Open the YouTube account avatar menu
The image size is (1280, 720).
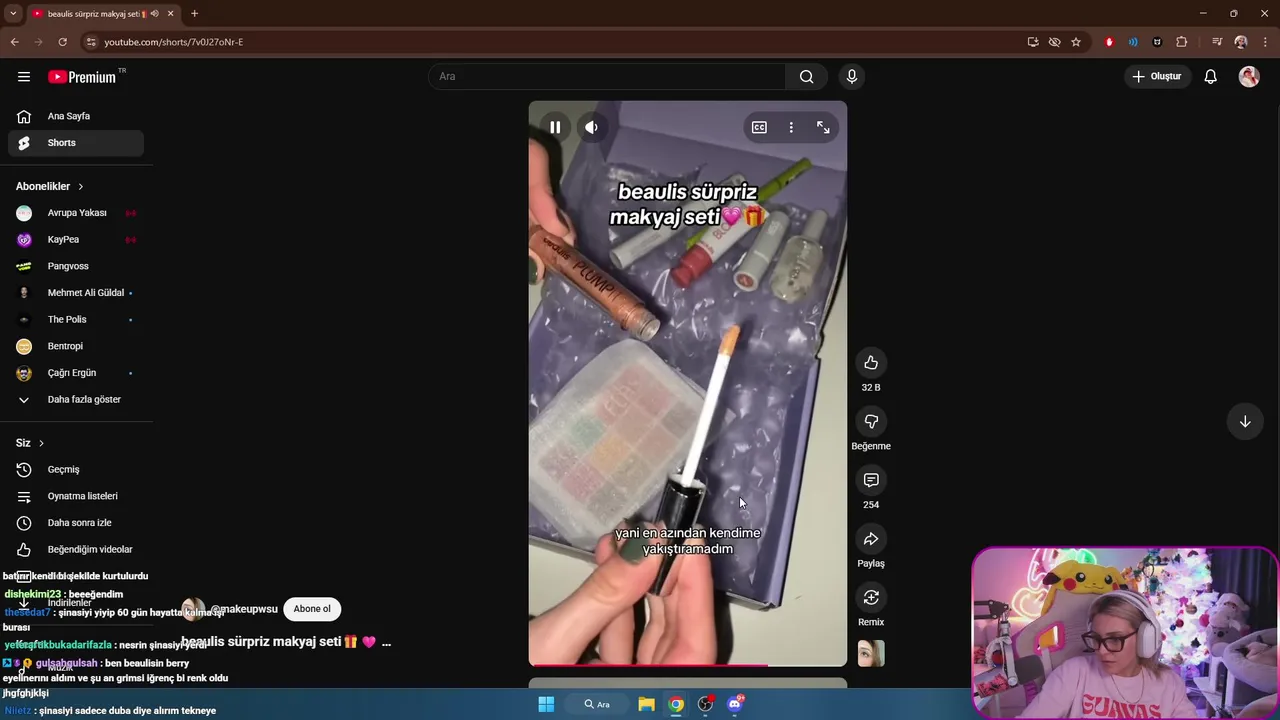click(1249, 77)
